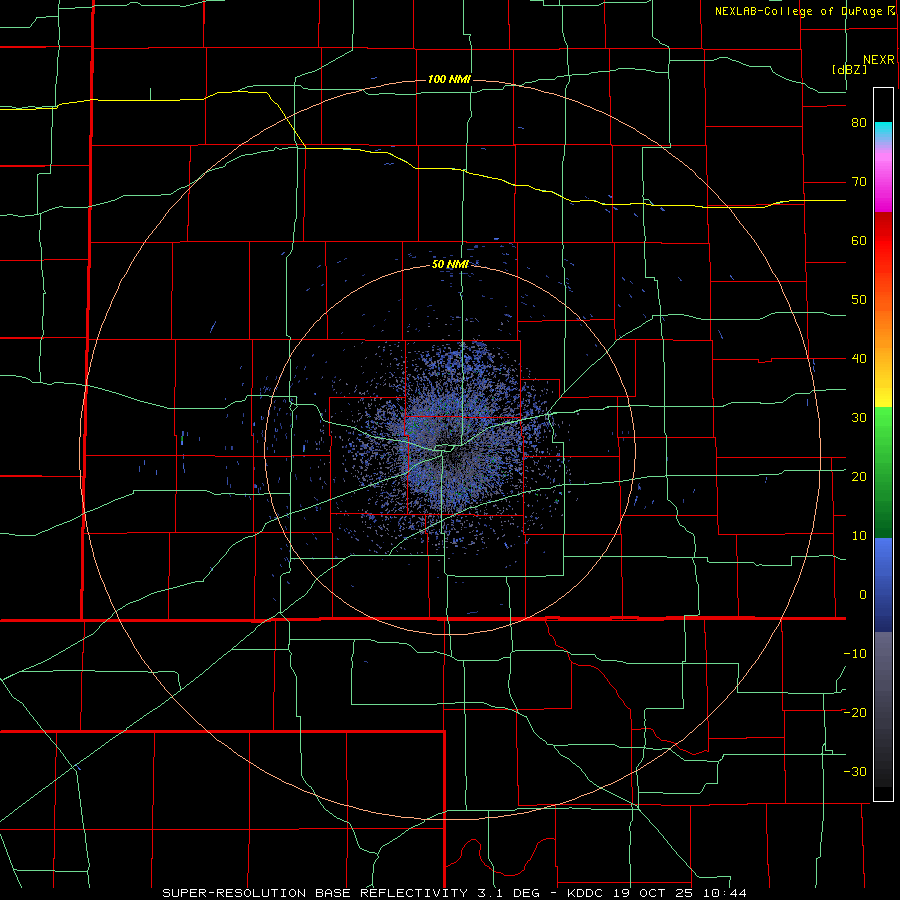Click the 3.1 DEG elevation angle text
The width and height of the screenshot is (900, 900).
[x=511, y=893]
